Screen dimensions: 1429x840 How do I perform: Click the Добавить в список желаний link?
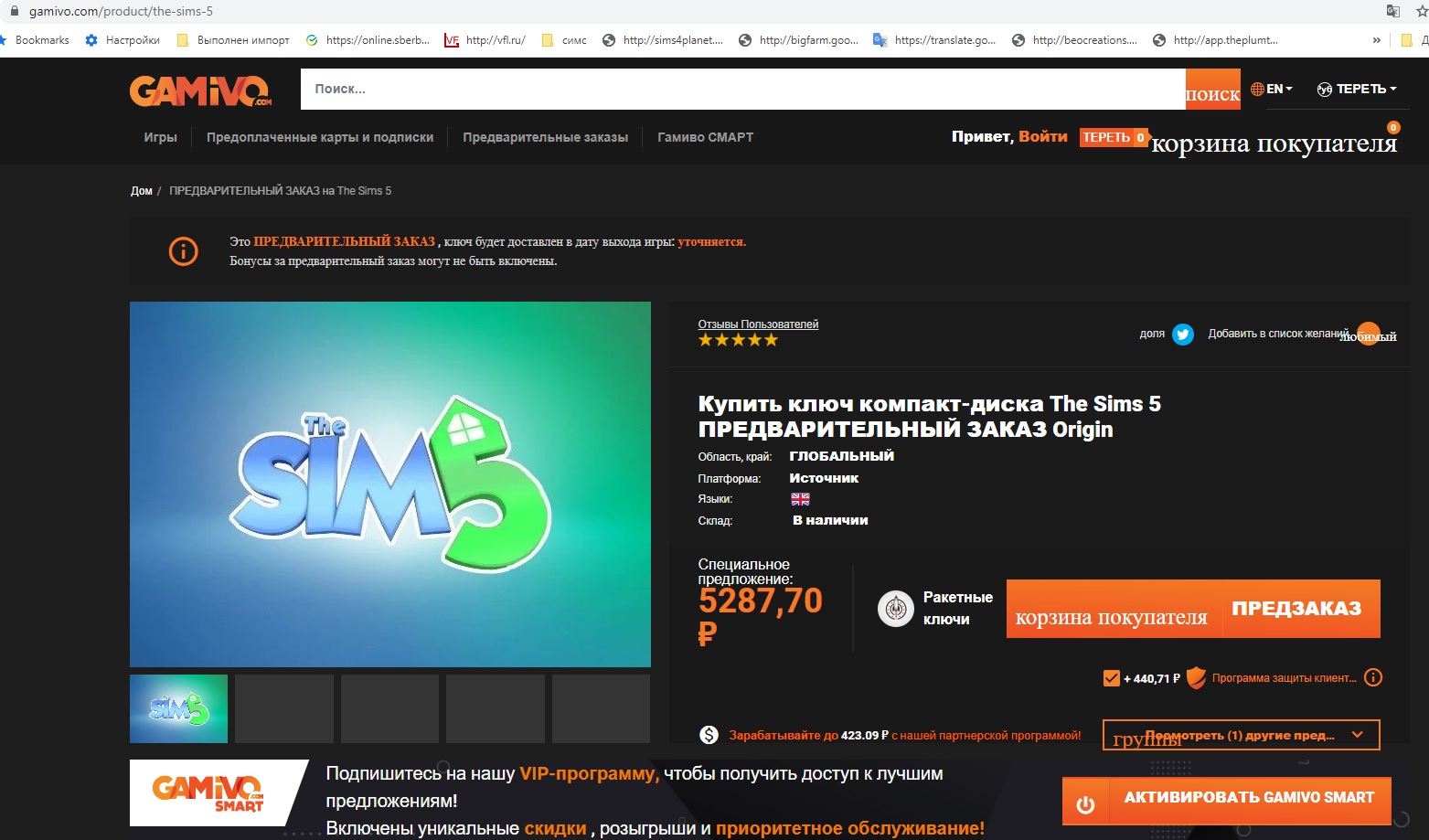click(1277, 334)
